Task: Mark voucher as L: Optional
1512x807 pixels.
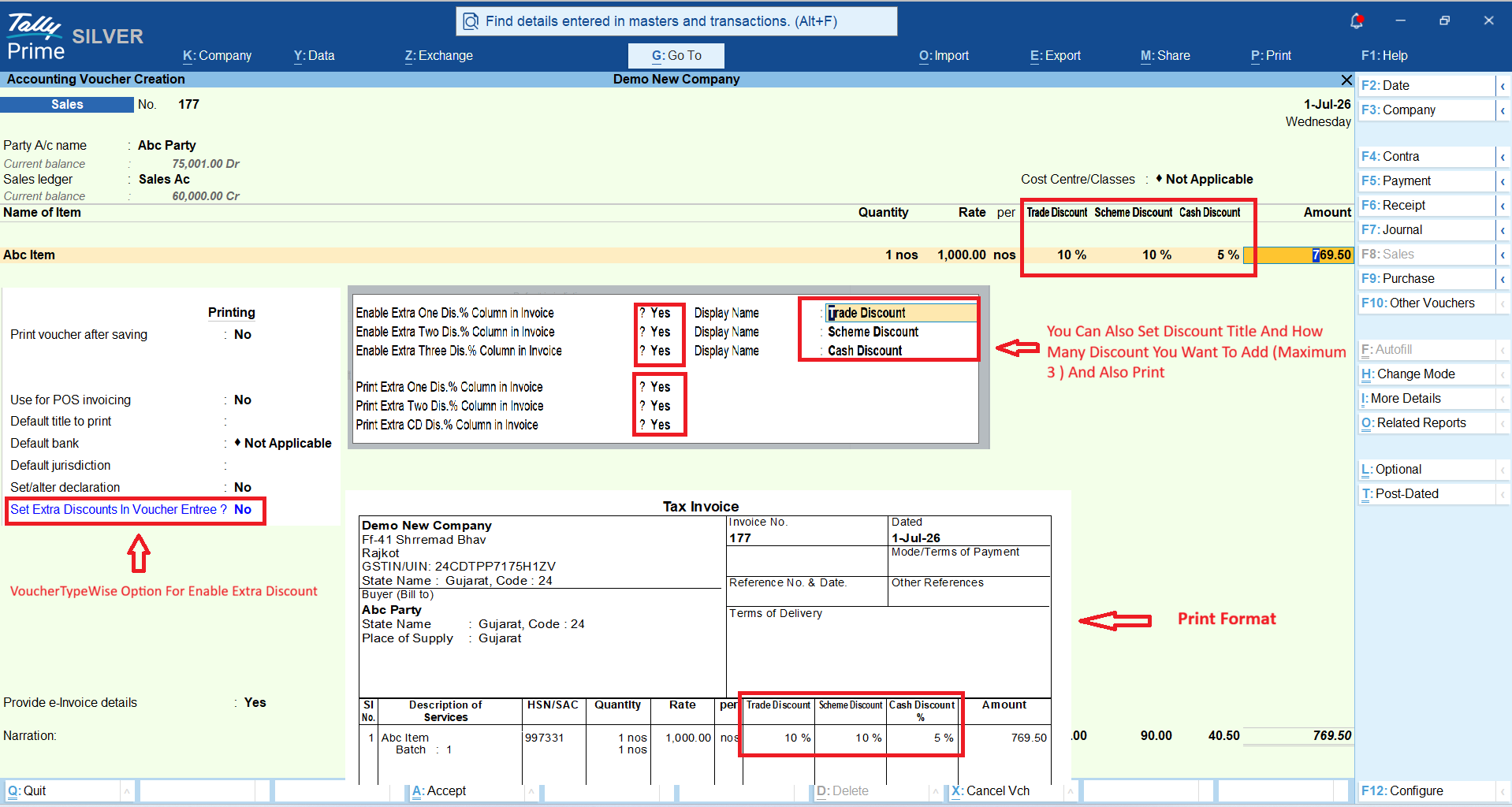Action: tap(1426, 469)
